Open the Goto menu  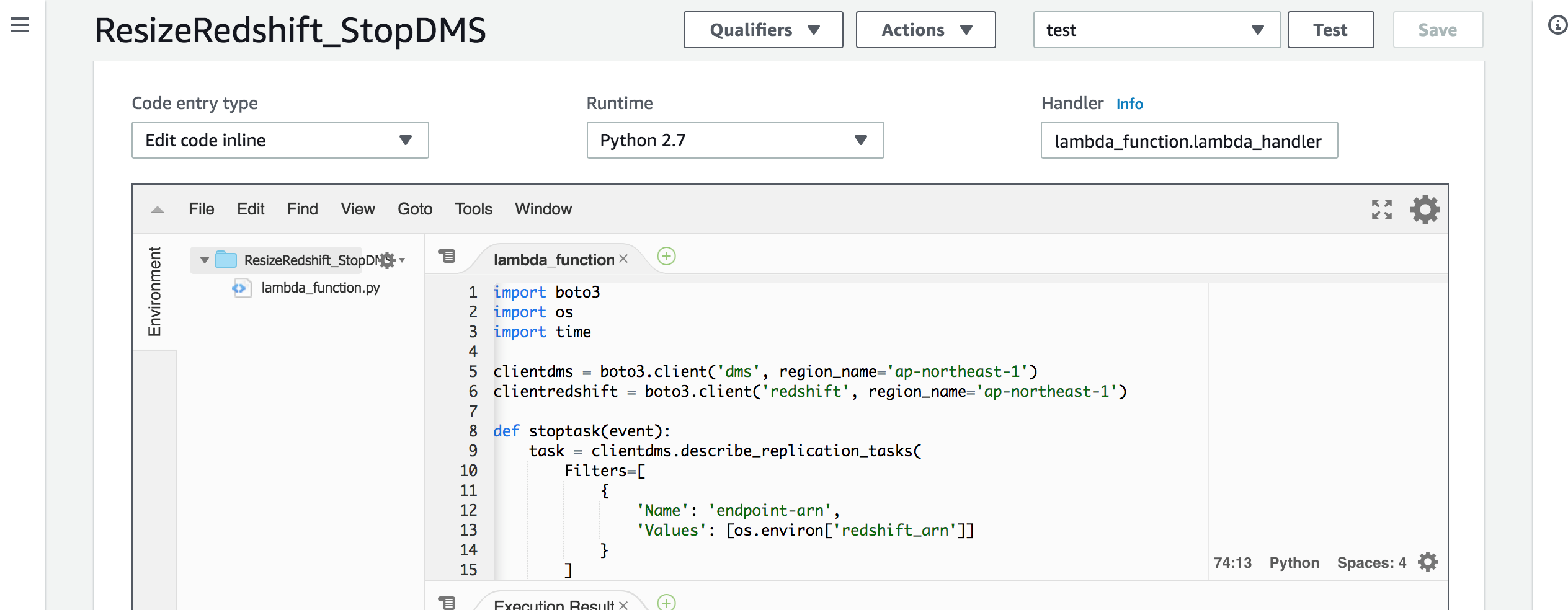[x=415, y=209]
